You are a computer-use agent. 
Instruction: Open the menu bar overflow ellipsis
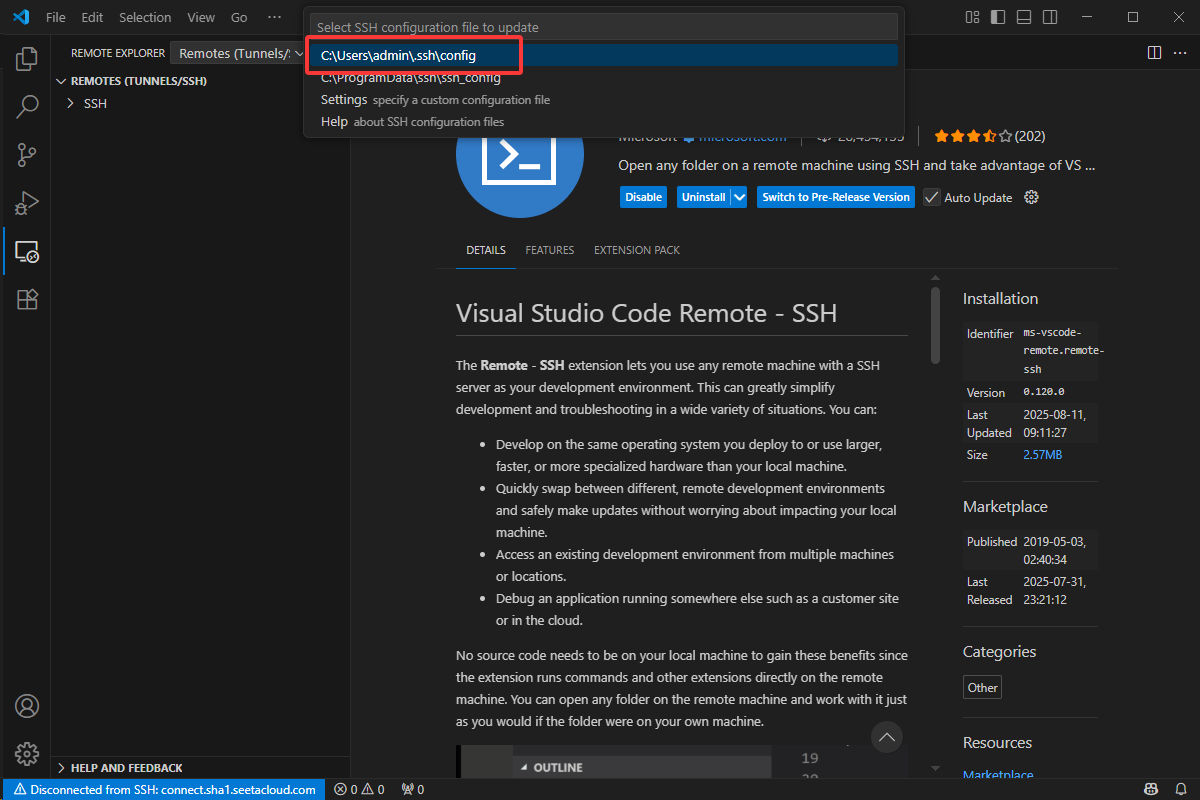[x=275, y=17]
